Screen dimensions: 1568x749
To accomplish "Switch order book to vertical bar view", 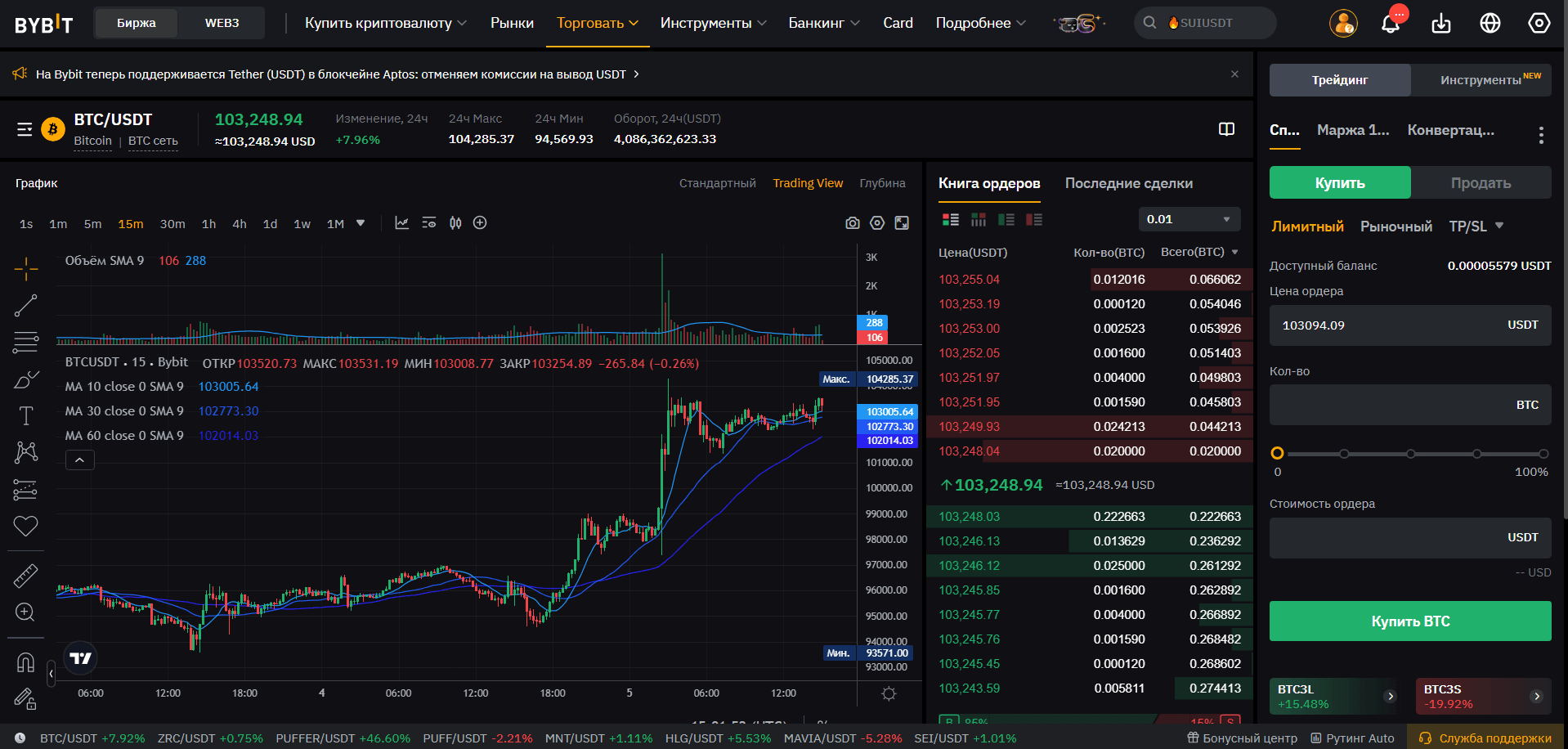I will [979, 219].
